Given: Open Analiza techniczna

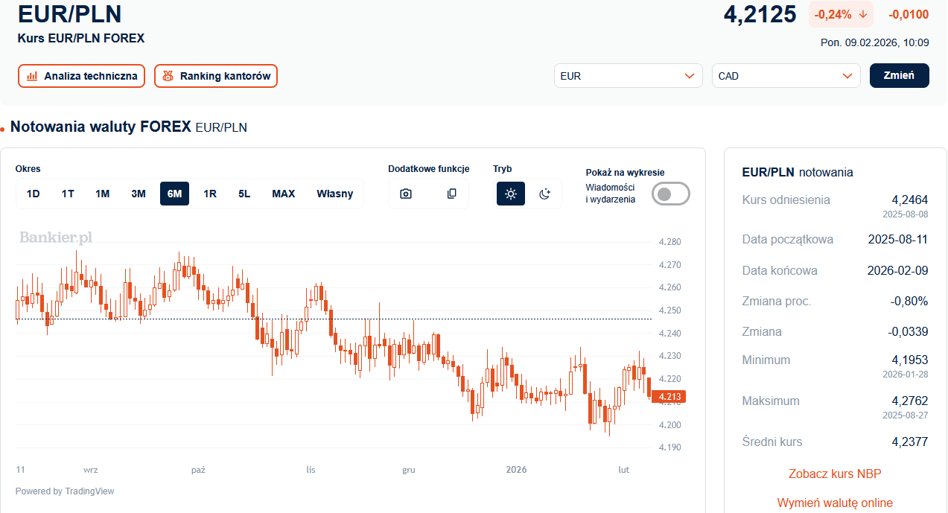Looking at the screenshot, I should pyautogui.click(x=82, y=76).
